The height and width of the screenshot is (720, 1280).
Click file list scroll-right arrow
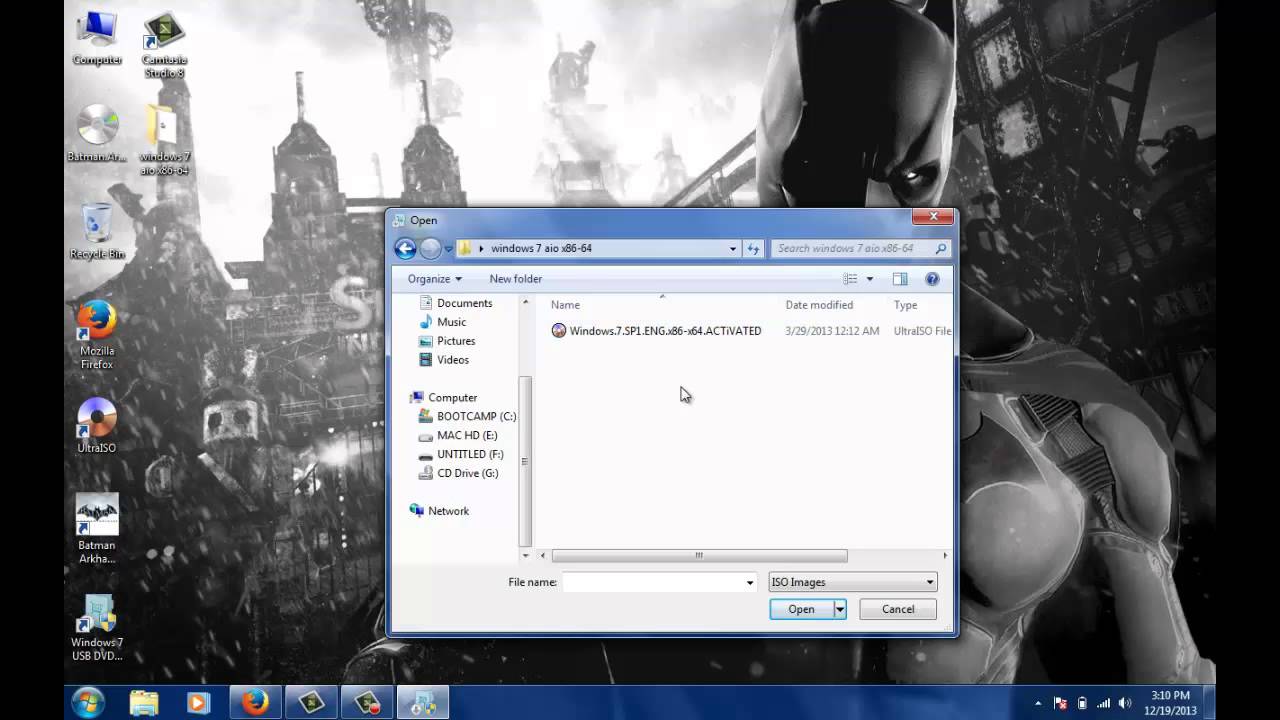pyautogui.click(x=945, y=556)
